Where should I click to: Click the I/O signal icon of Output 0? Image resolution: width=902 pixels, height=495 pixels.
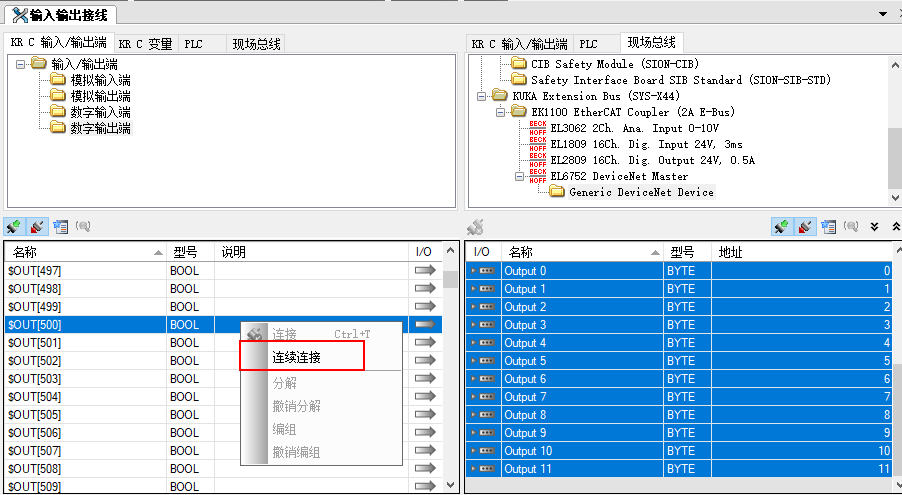point(487,271)
